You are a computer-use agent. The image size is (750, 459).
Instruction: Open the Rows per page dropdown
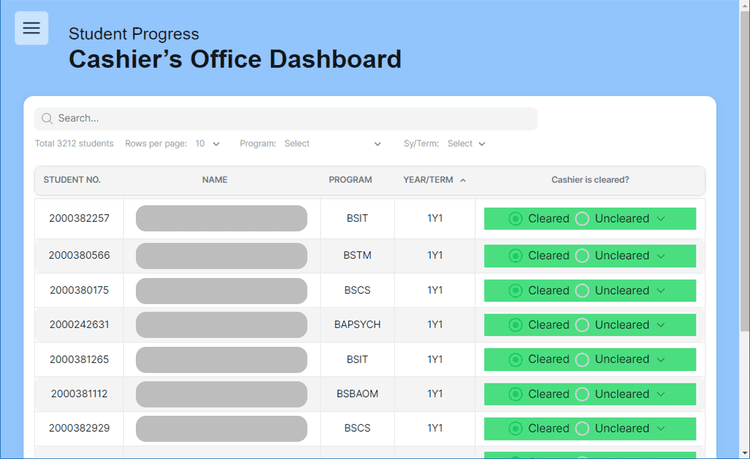click(208, 144)
